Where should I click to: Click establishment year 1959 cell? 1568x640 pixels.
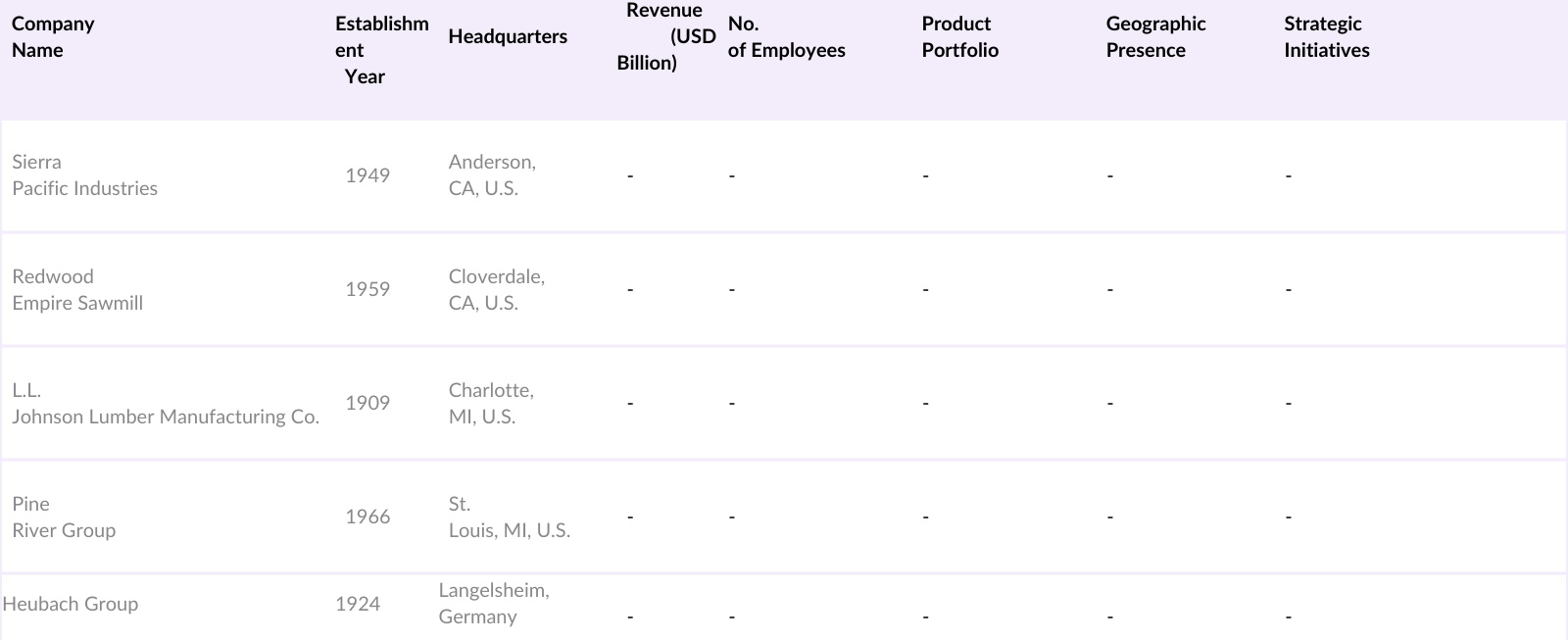tap(367, 289)
